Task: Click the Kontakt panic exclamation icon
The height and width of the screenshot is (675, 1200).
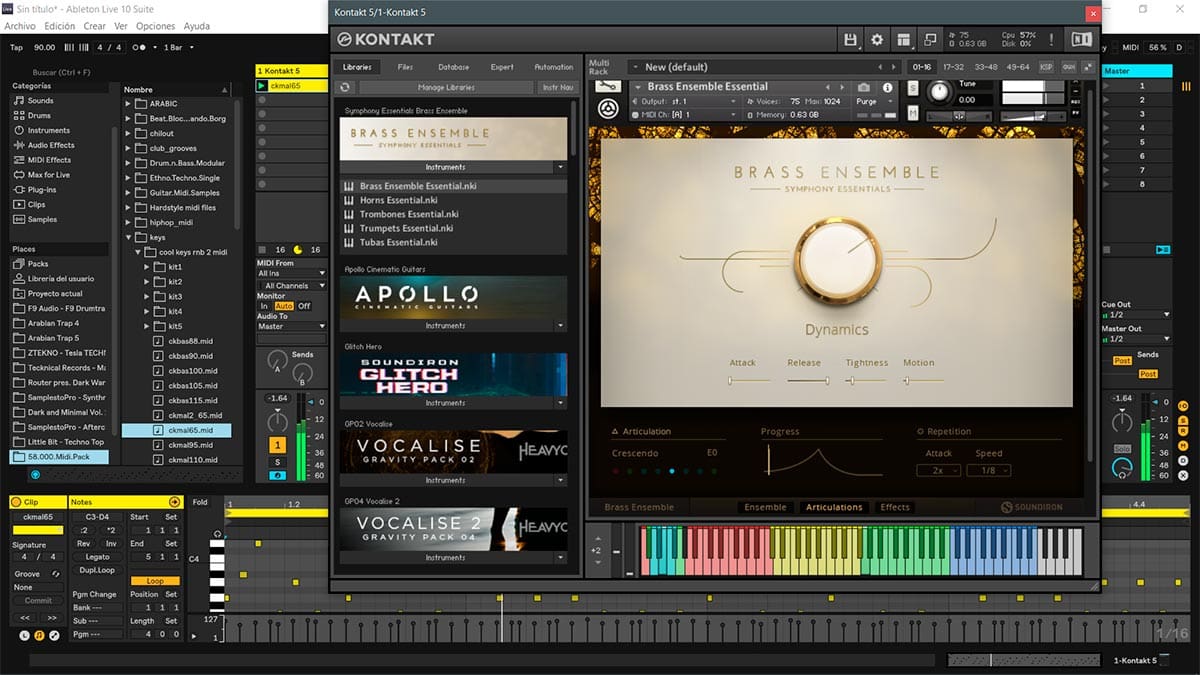Action: pyautogui.click(x=1051, y=39)
